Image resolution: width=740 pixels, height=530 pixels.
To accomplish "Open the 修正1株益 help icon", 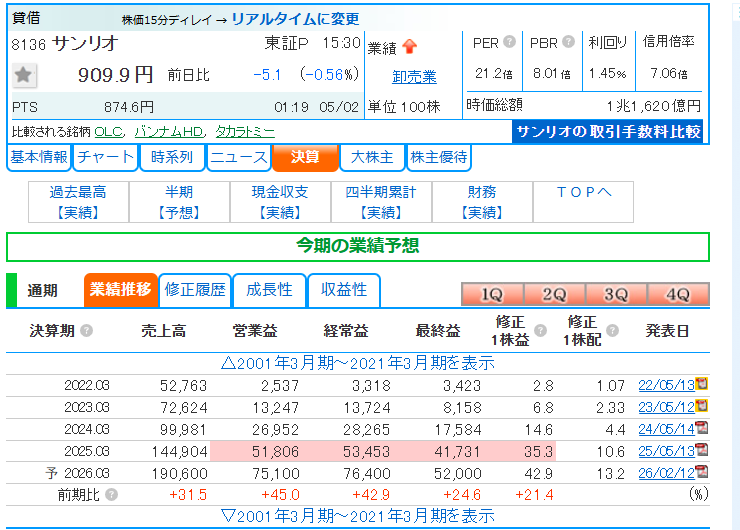I will click(540, 330).
